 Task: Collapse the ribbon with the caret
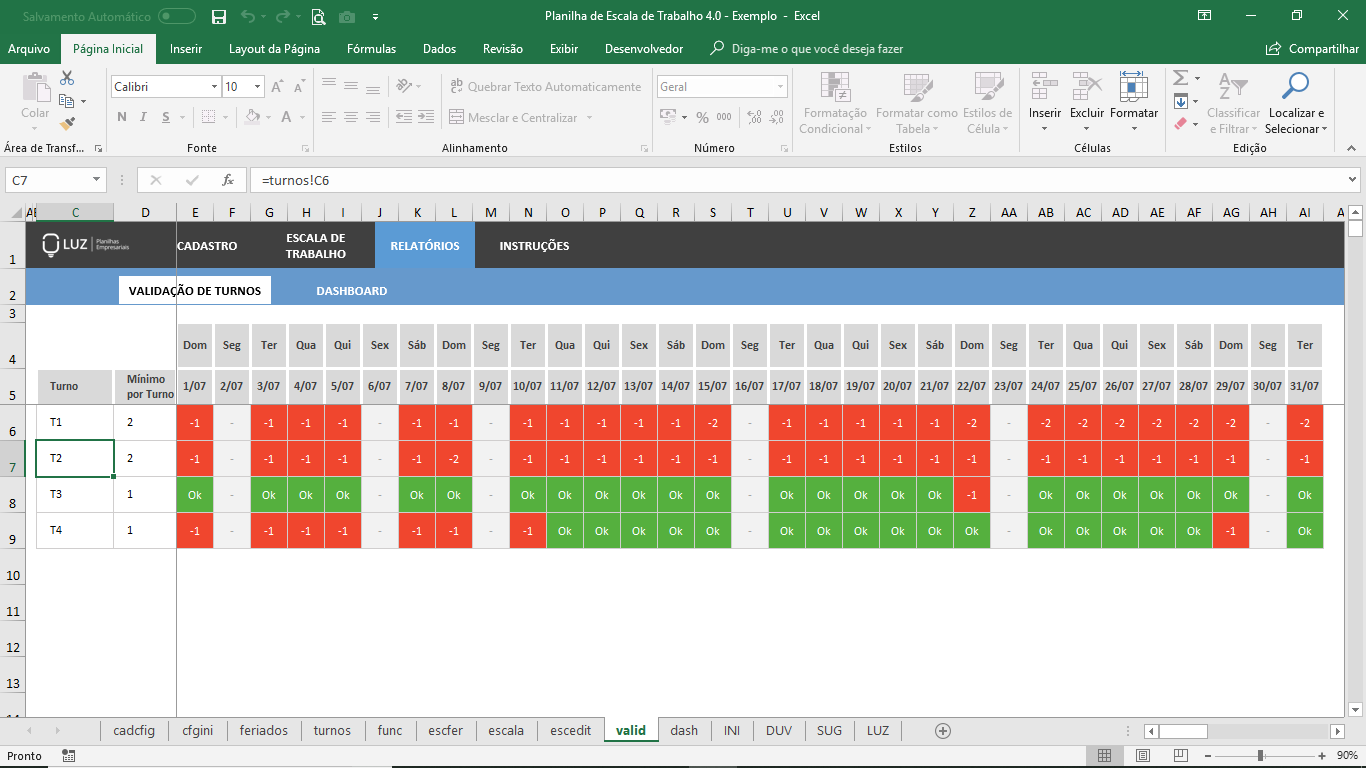click(x=1351, y=148)
